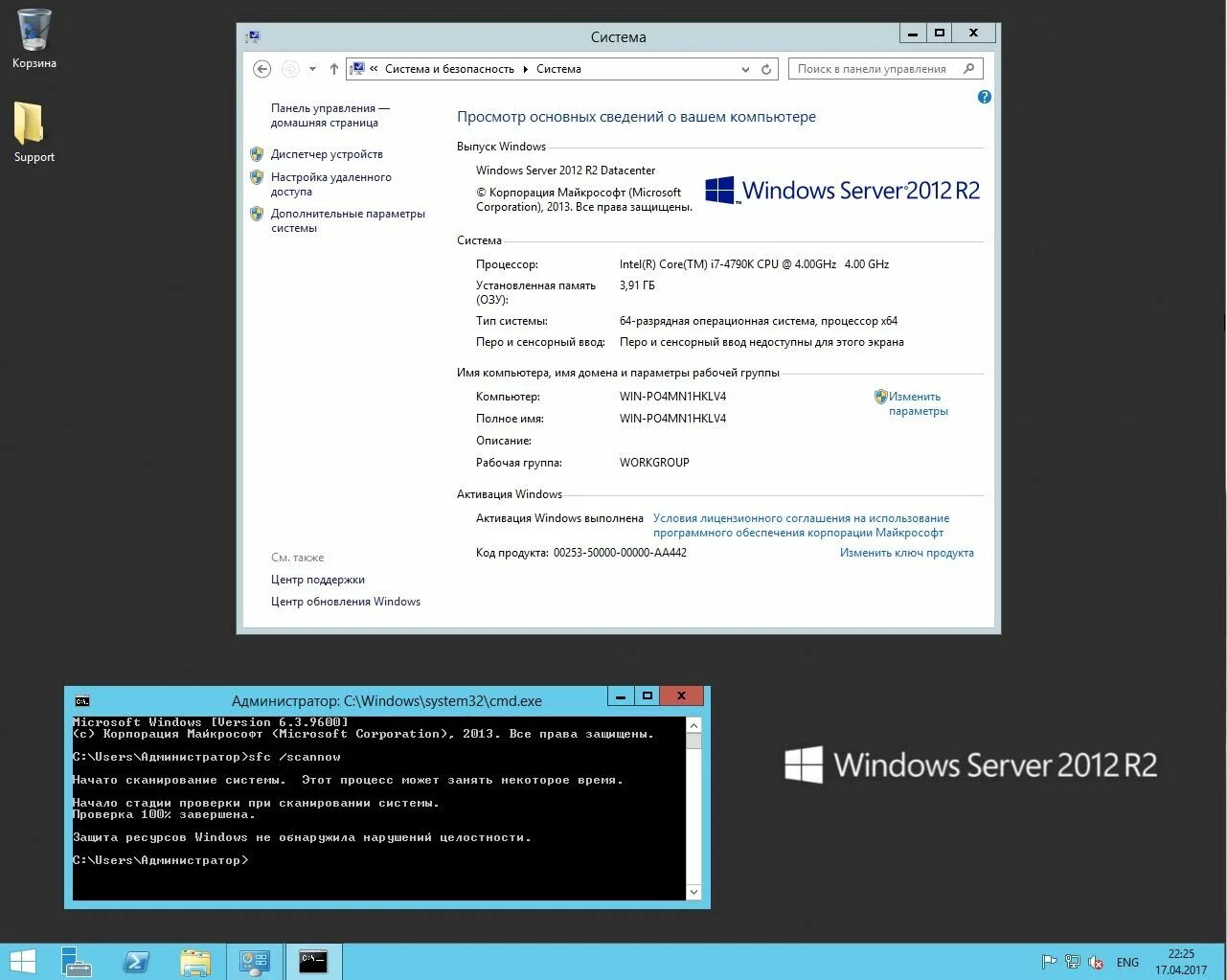Switch to cmd.exe taskbar item

coord(313,962)
